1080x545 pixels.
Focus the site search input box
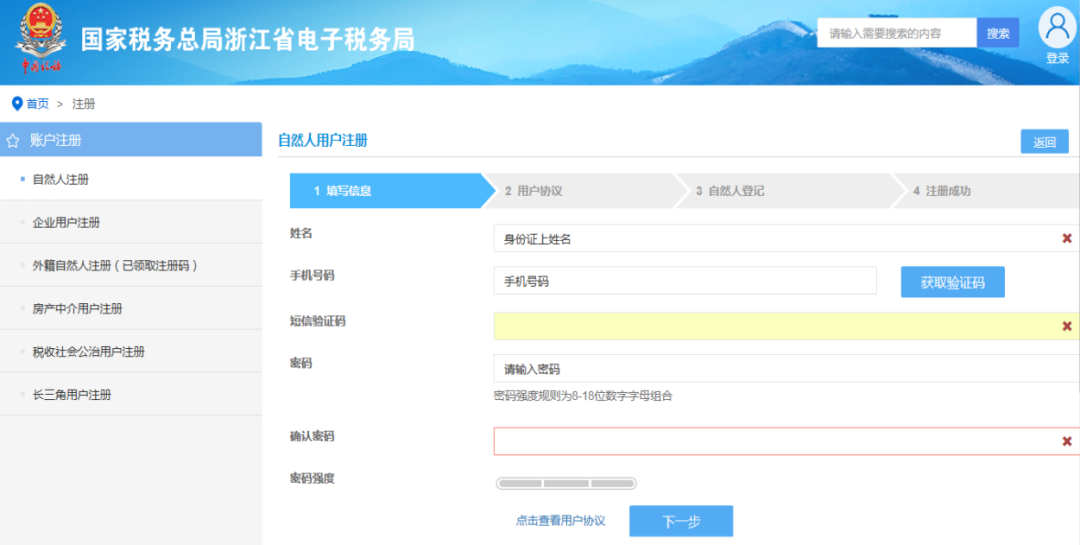click(x=897, y=33)
